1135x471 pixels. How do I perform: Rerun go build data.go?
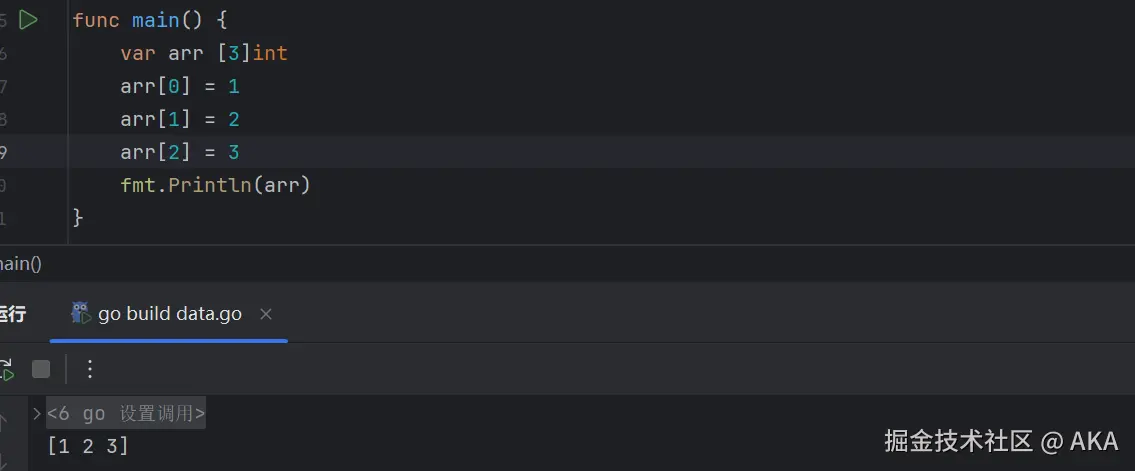pos(6,369)
